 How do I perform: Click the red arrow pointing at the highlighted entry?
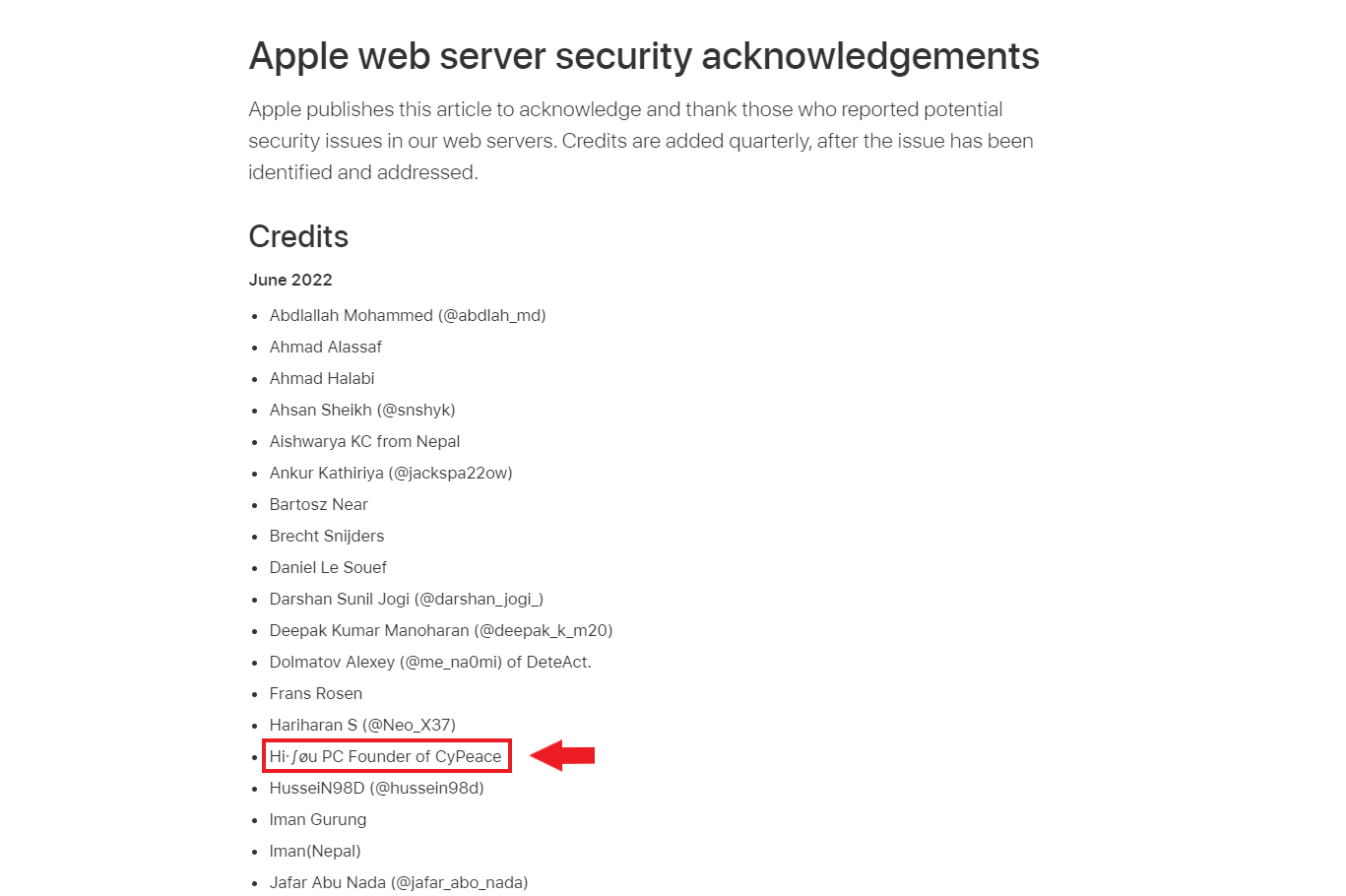tap(562, 755)
